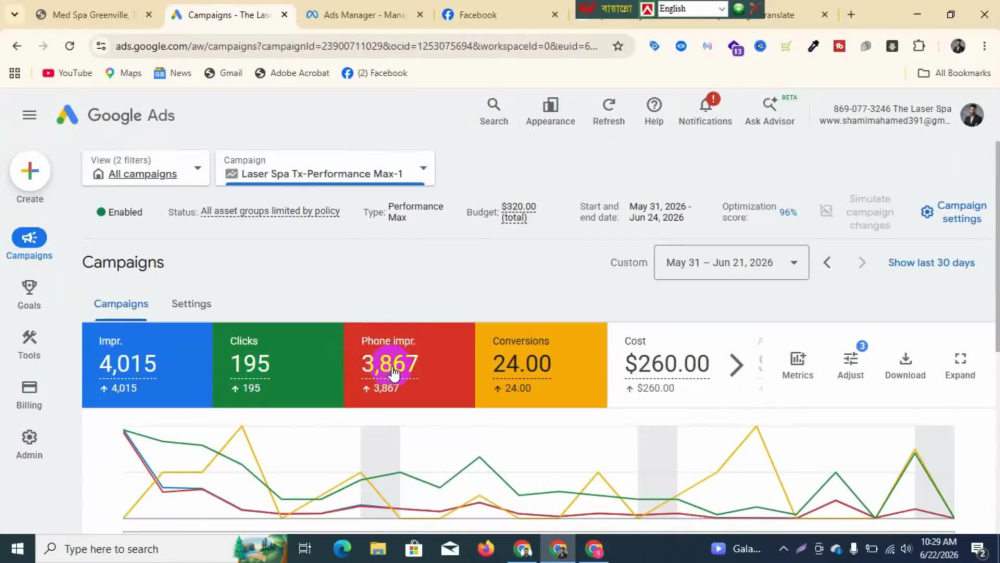Select the Cost scorecard

point(666,365)
